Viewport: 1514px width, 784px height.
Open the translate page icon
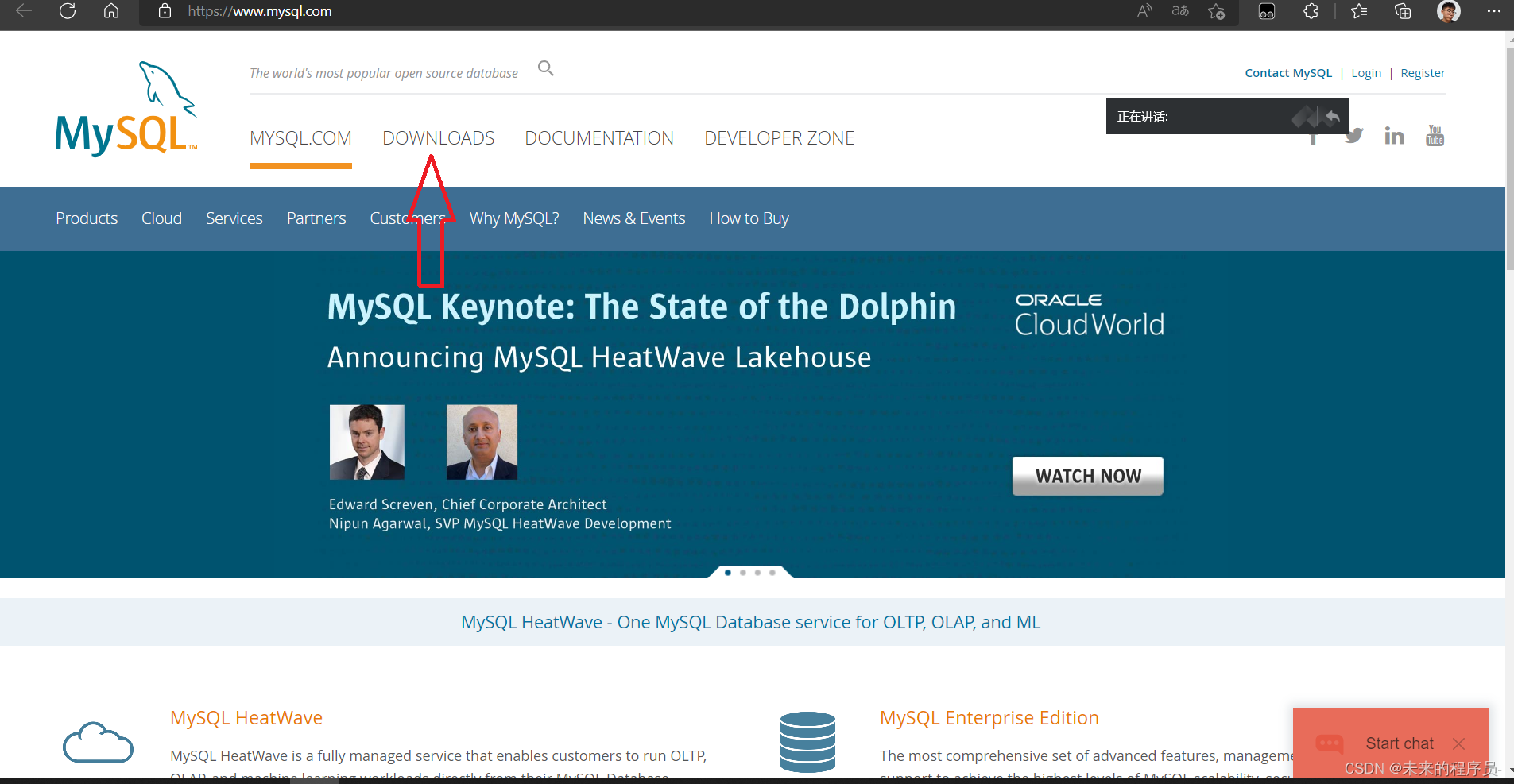click(1180, 11)
